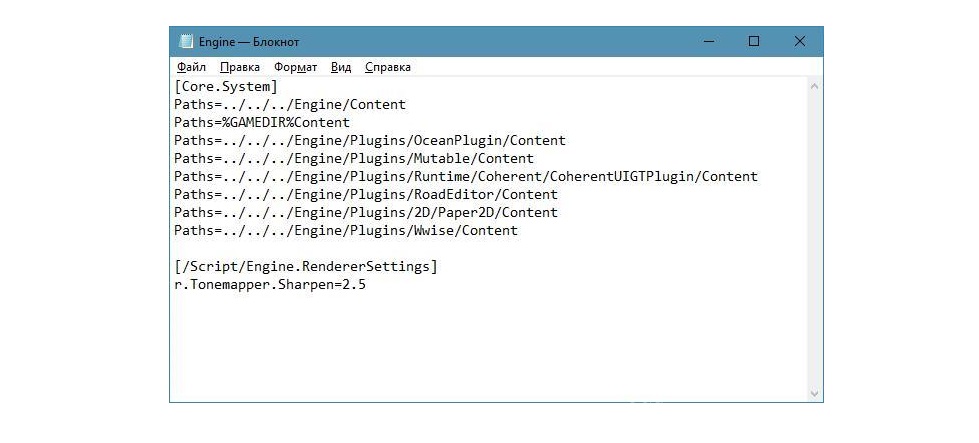
Task: Click the CoherentUIGTPlugin path line
Action: pyautogui.click(x=465, y=177)
